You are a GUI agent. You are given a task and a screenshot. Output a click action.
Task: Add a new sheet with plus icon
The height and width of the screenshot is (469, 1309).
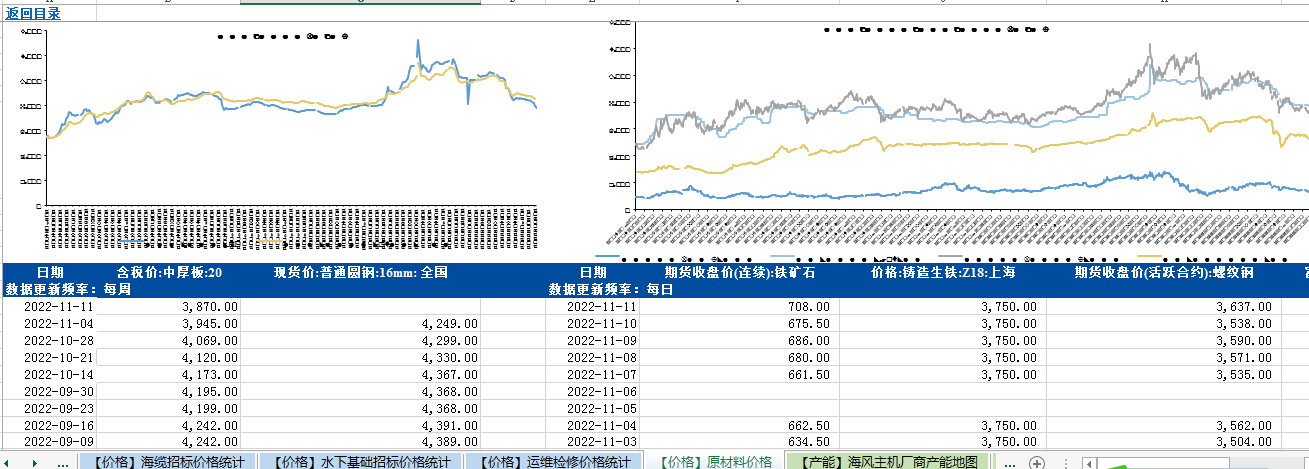[1038, 462]
